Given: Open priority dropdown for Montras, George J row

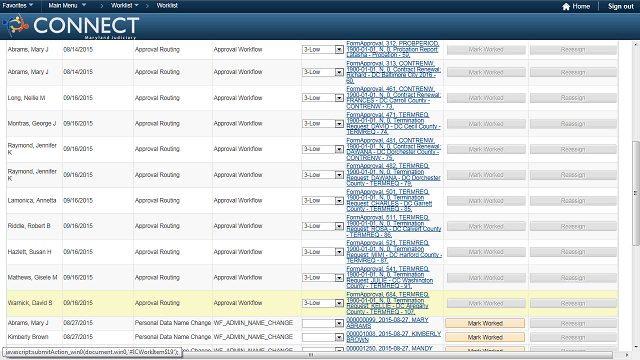Looking at the screenshot, I should click(x=323, y=124).
